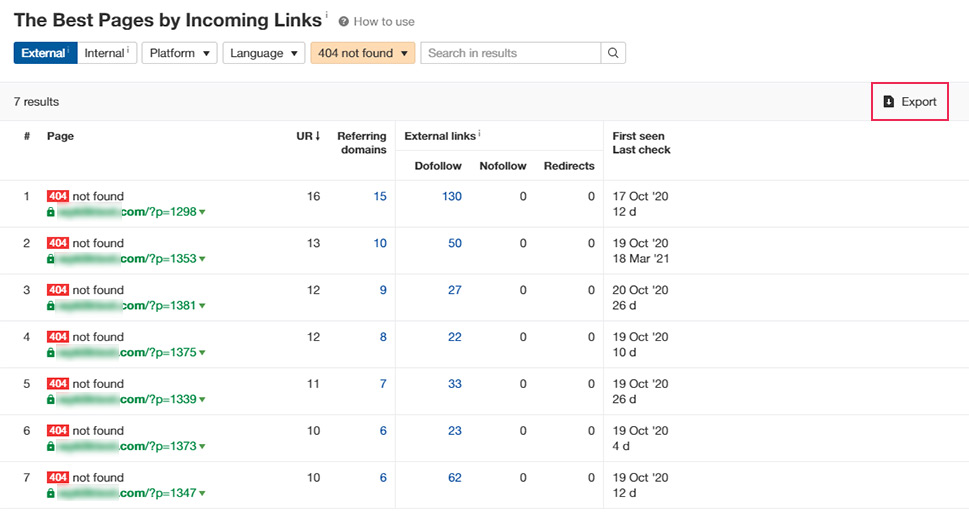Click lock icon beside ?p=1353 URL
The height and width of the screenshot is (514, 969).
pyautogui.click(x=51, y=259)
